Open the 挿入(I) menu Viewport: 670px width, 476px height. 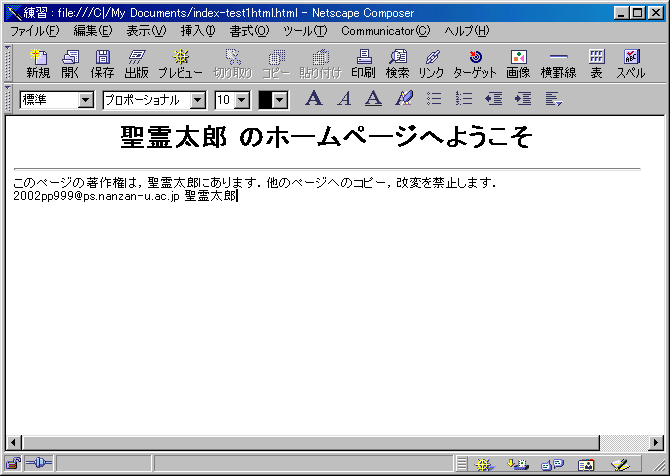(x=198, y=31)
